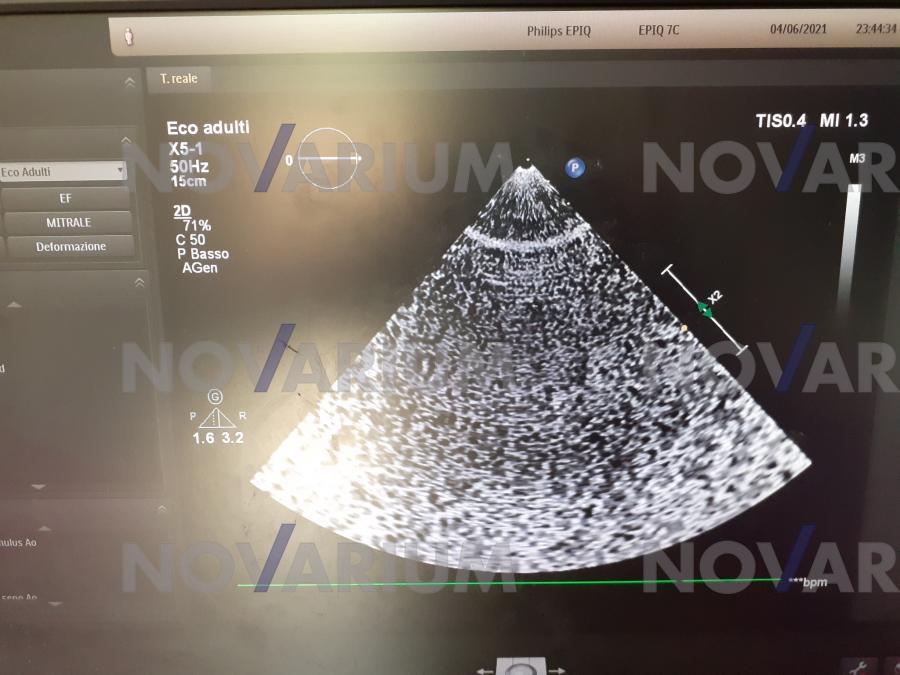Click the green focal zone marker

click(705, 309)
